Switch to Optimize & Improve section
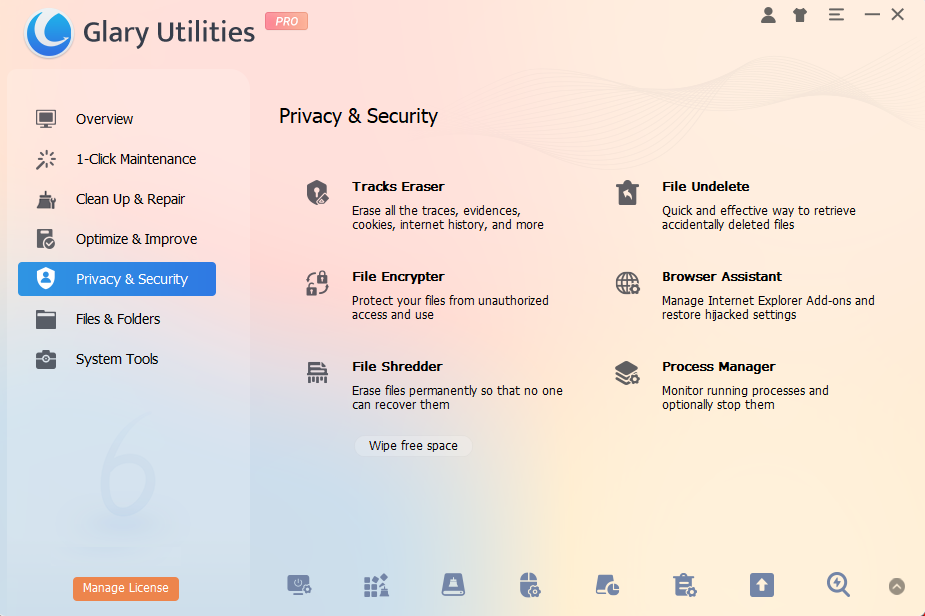The image size is (925, 616). (117, 239)
